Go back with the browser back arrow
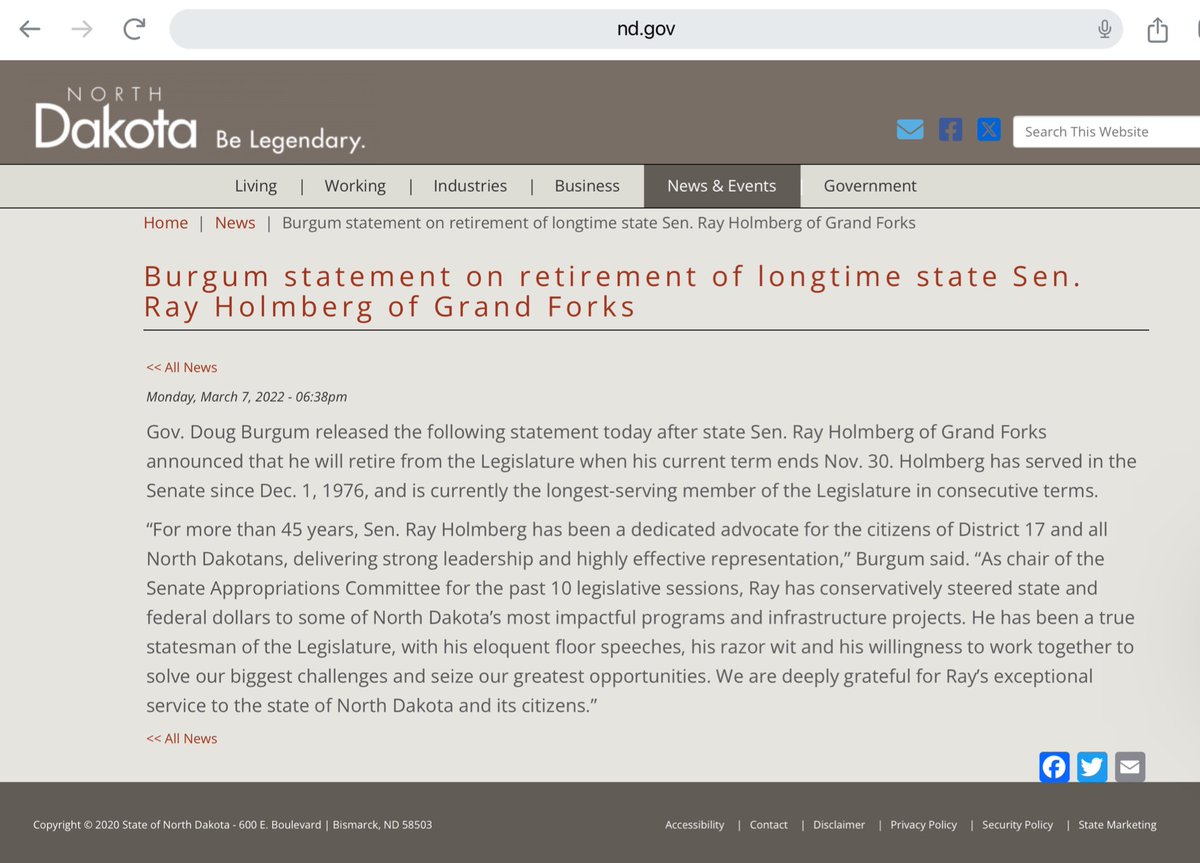This screenshot has height=863, width=1200. [x=30, y=29]
